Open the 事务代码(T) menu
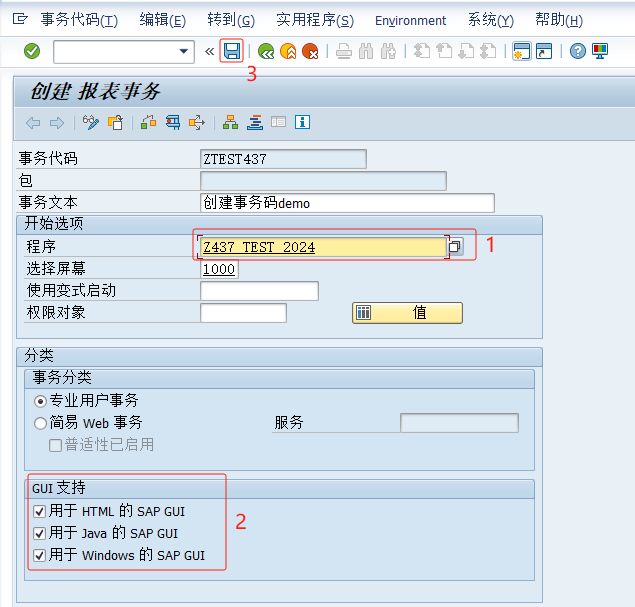 [79, 20]
